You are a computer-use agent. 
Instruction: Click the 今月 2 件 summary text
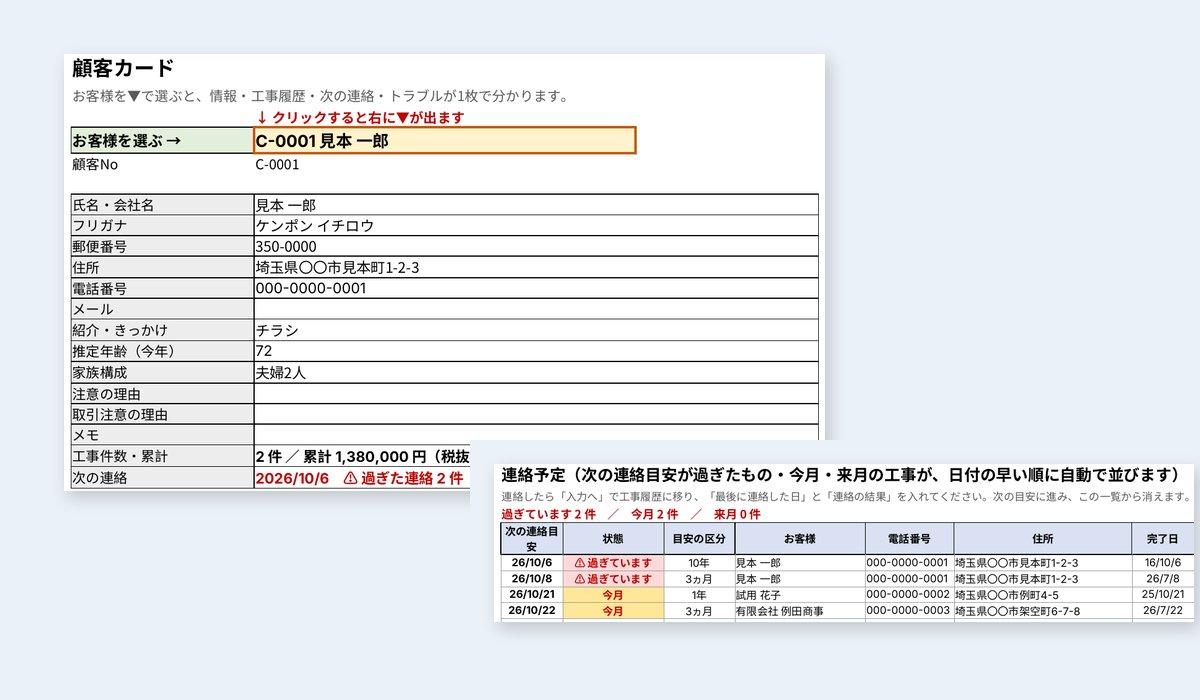(654, 514)
